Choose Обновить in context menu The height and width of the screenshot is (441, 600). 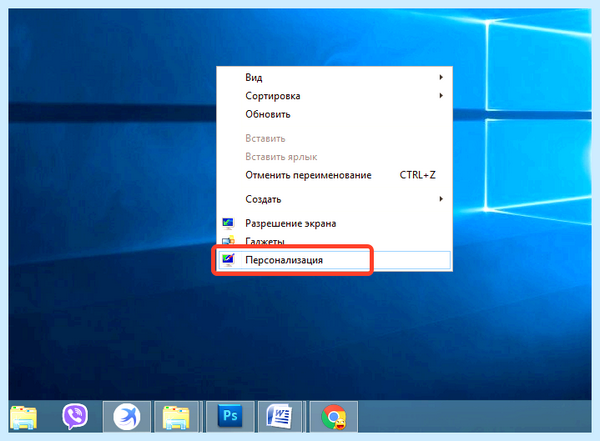pos(334,114)
